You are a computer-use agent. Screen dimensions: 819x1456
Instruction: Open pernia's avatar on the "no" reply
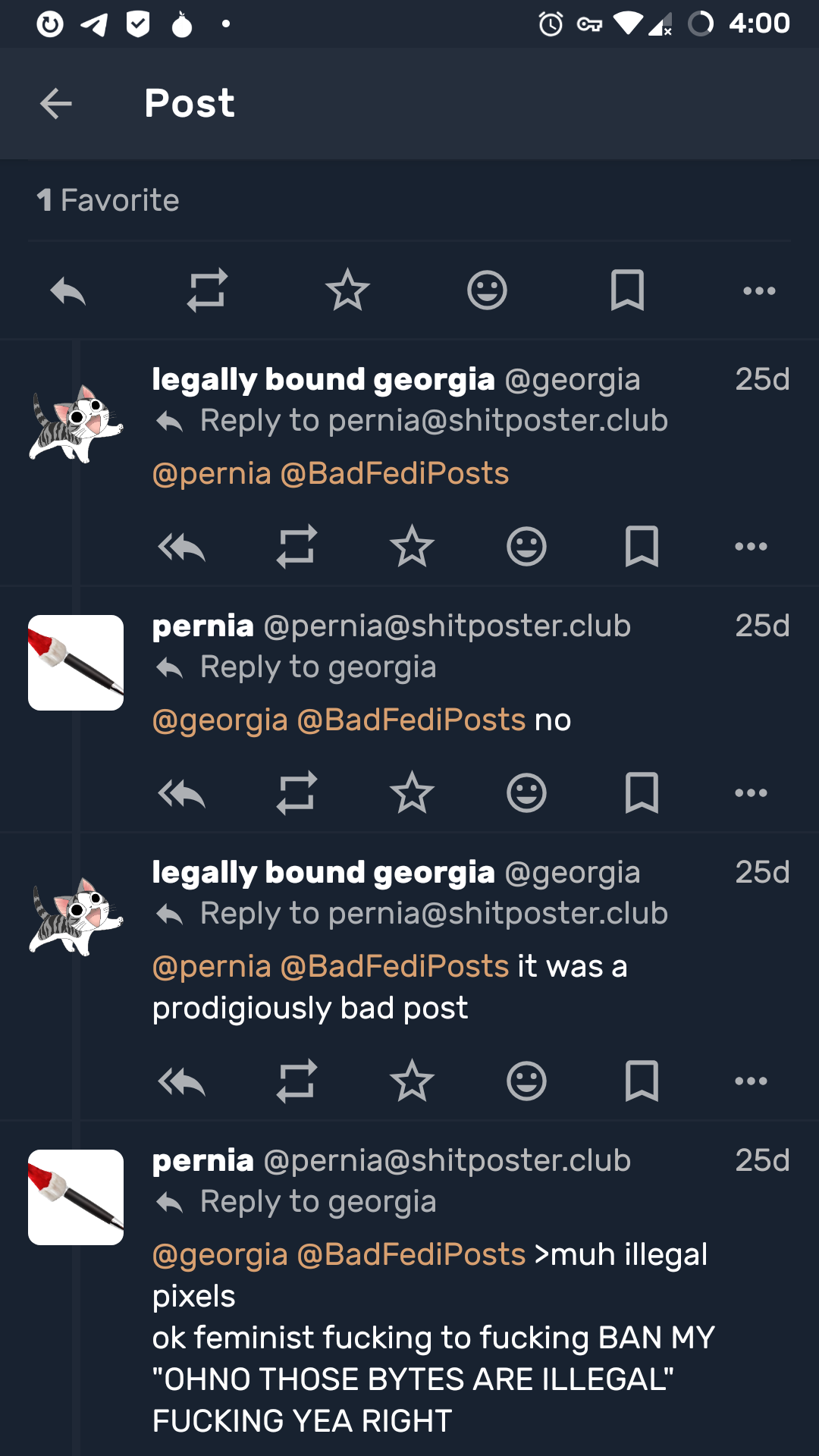(76, 663)
